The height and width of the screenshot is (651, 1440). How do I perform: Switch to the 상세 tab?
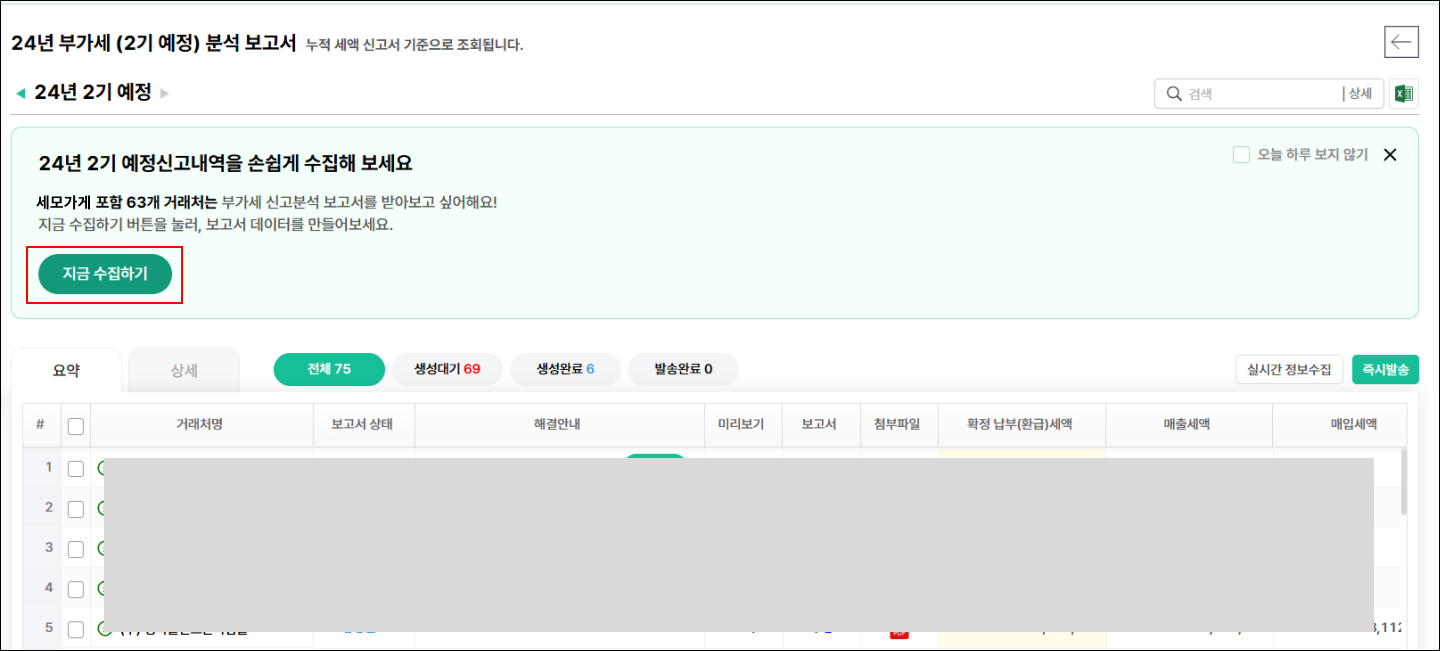click(x=184, y=370)
